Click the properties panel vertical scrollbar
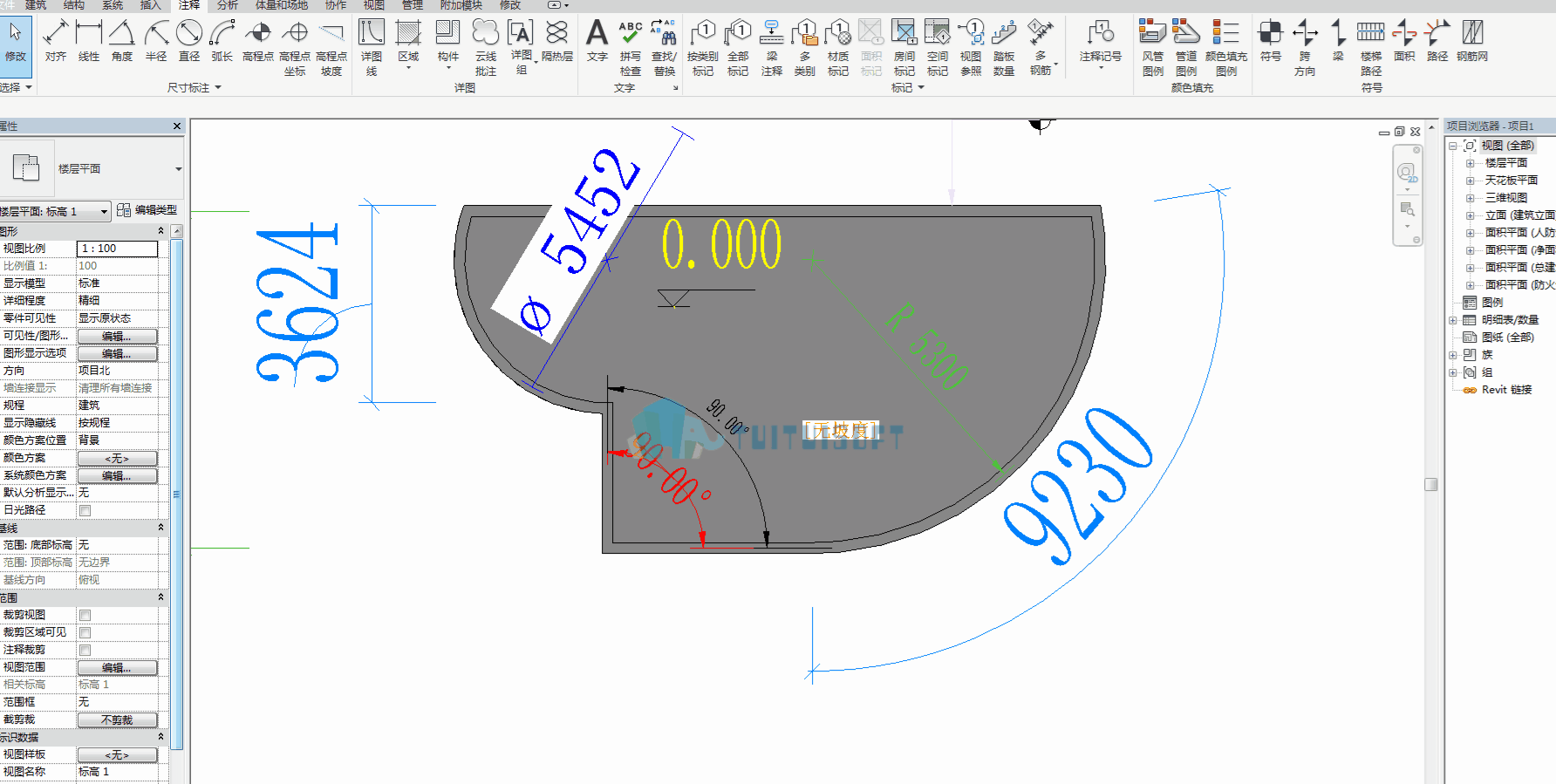Viewport: 1556px width, 784px height. [177, 493]
